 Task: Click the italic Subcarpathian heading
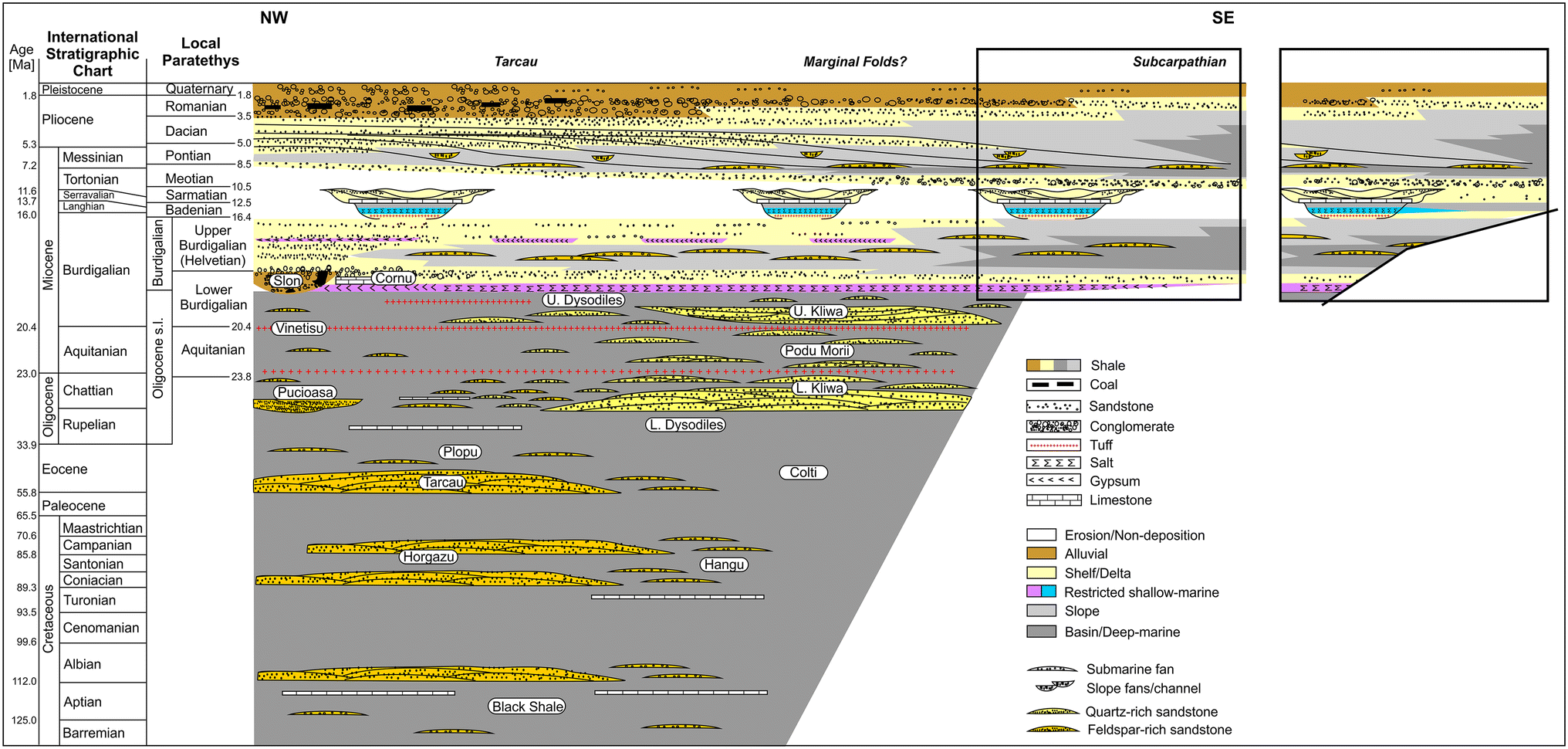[1179, 62]
